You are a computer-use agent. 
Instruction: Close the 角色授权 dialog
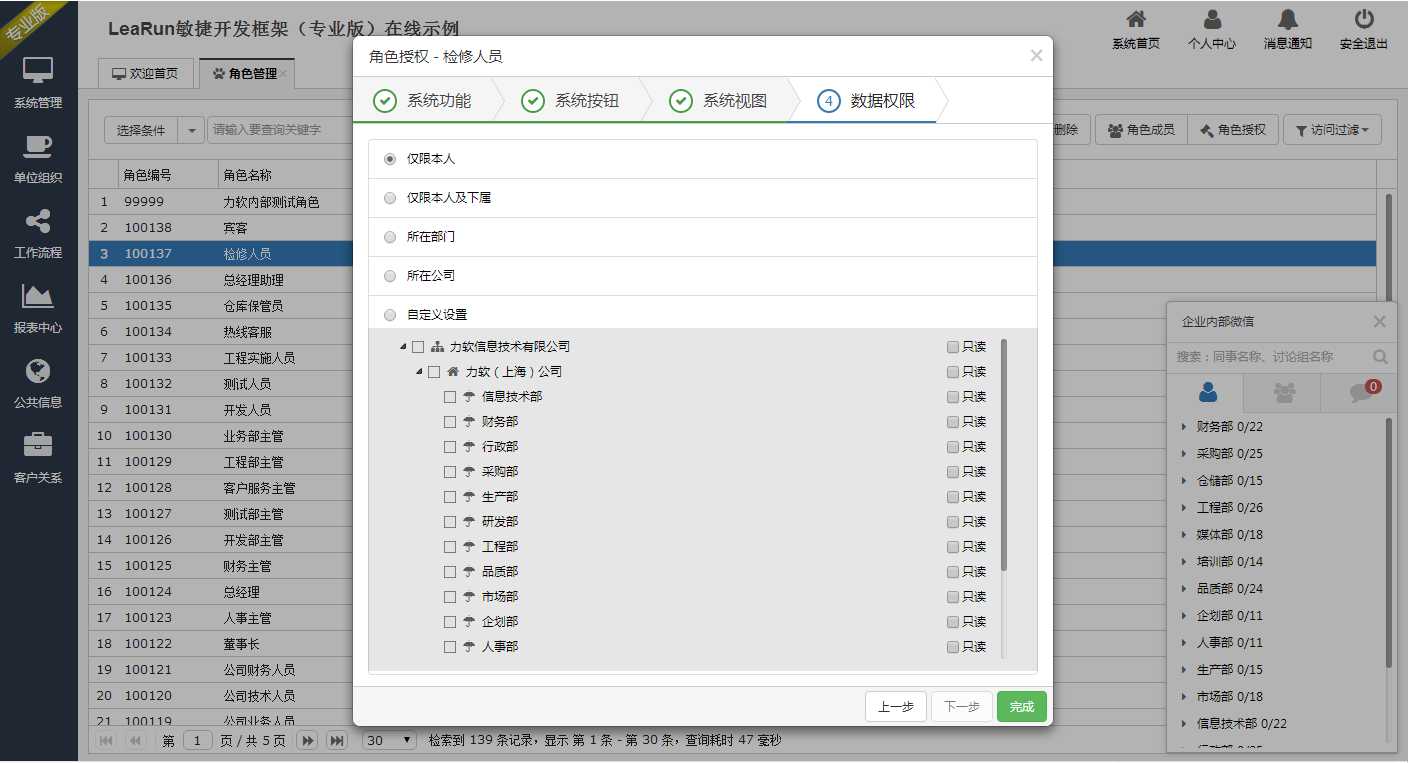tap(1036, 56)
